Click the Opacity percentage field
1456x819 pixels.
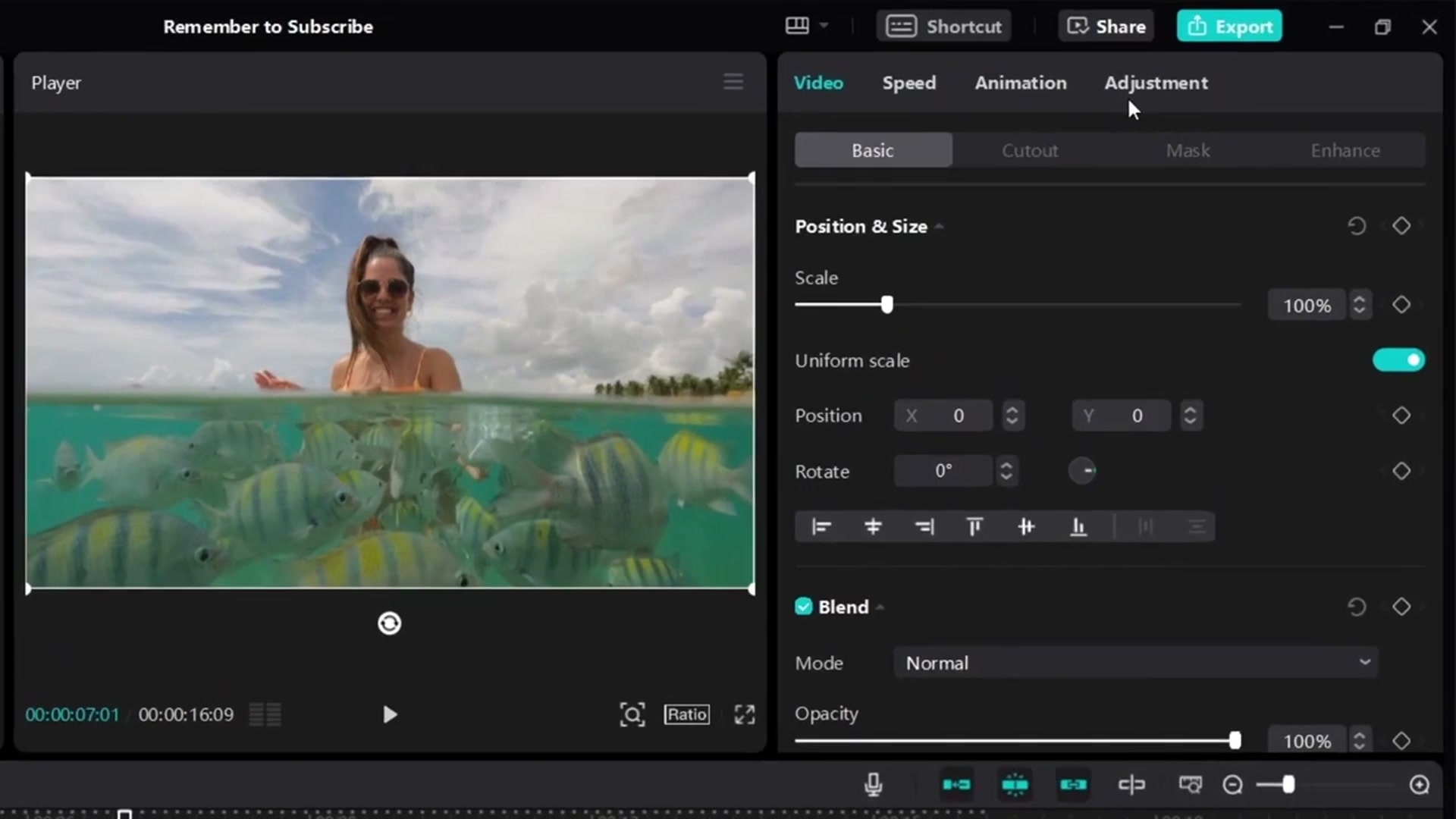point(1307,741)
